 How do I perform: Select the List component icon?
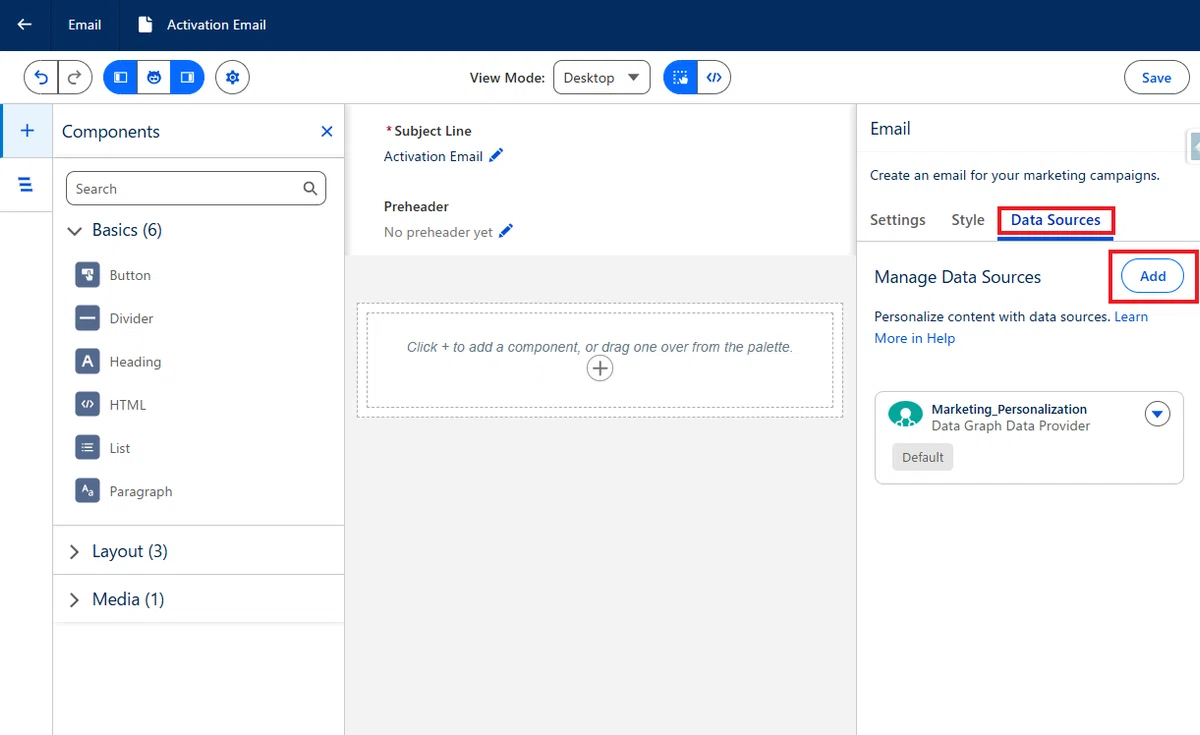click(x=88, y=447)
